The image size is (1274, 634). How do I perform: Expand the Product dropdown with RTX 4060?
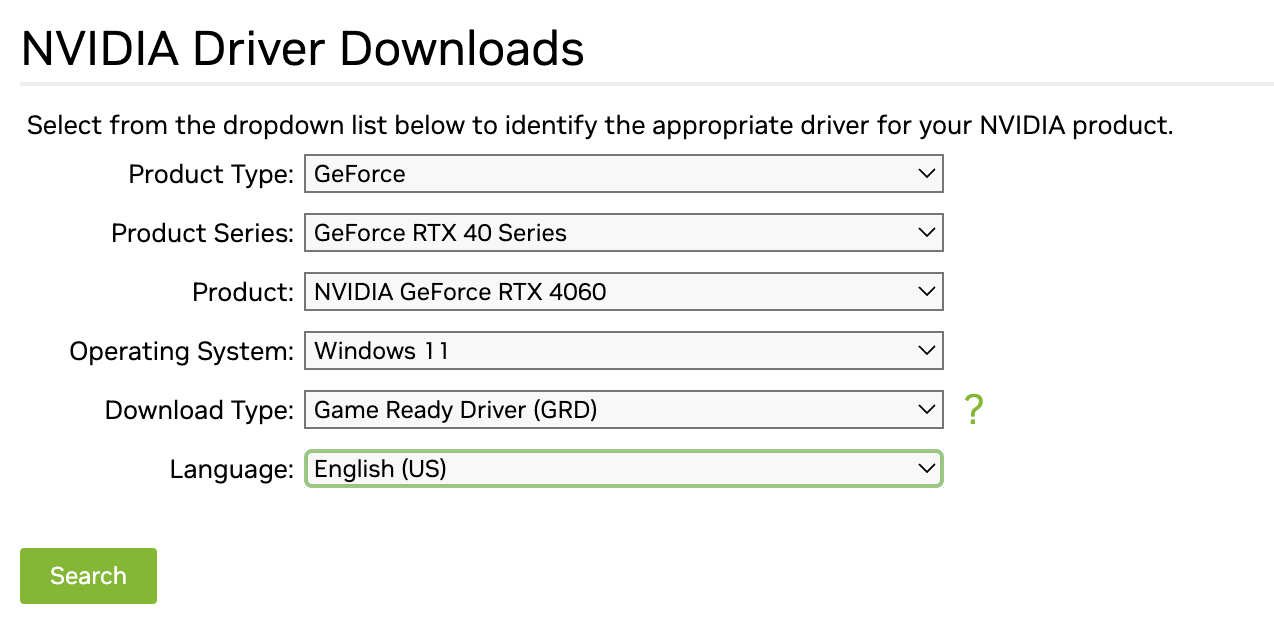(624, 292)
